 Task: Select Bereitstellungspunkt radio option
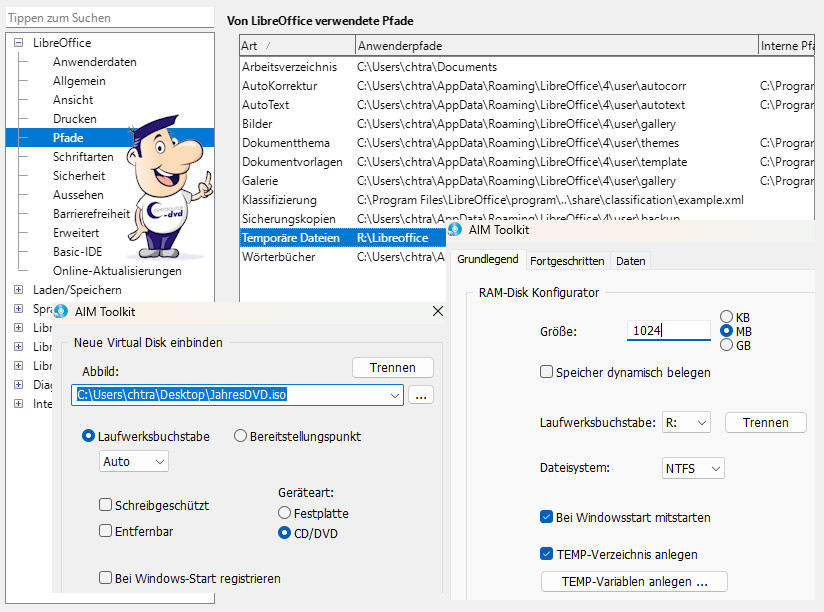click(240, 436)
